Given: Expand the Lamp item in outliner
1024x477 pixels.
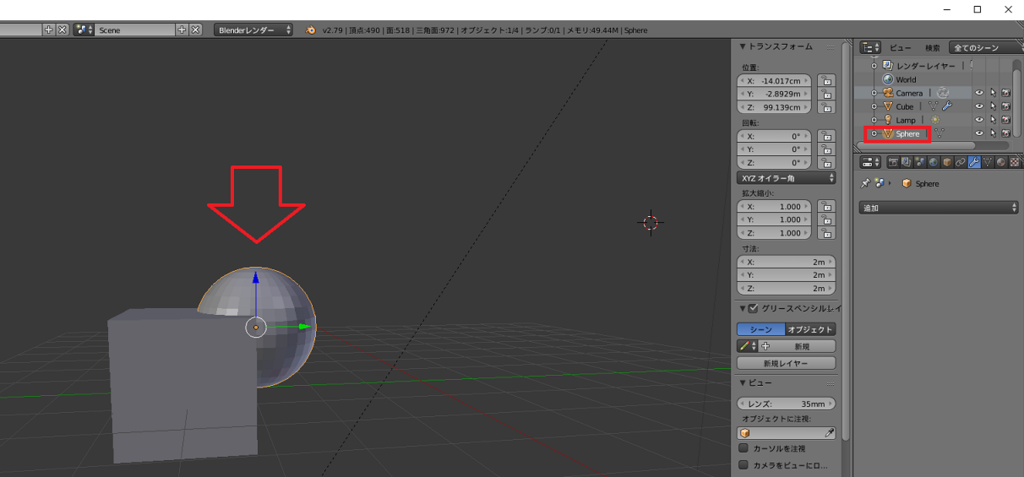Looking at the screenshot, I should click(x=874, y=120).
